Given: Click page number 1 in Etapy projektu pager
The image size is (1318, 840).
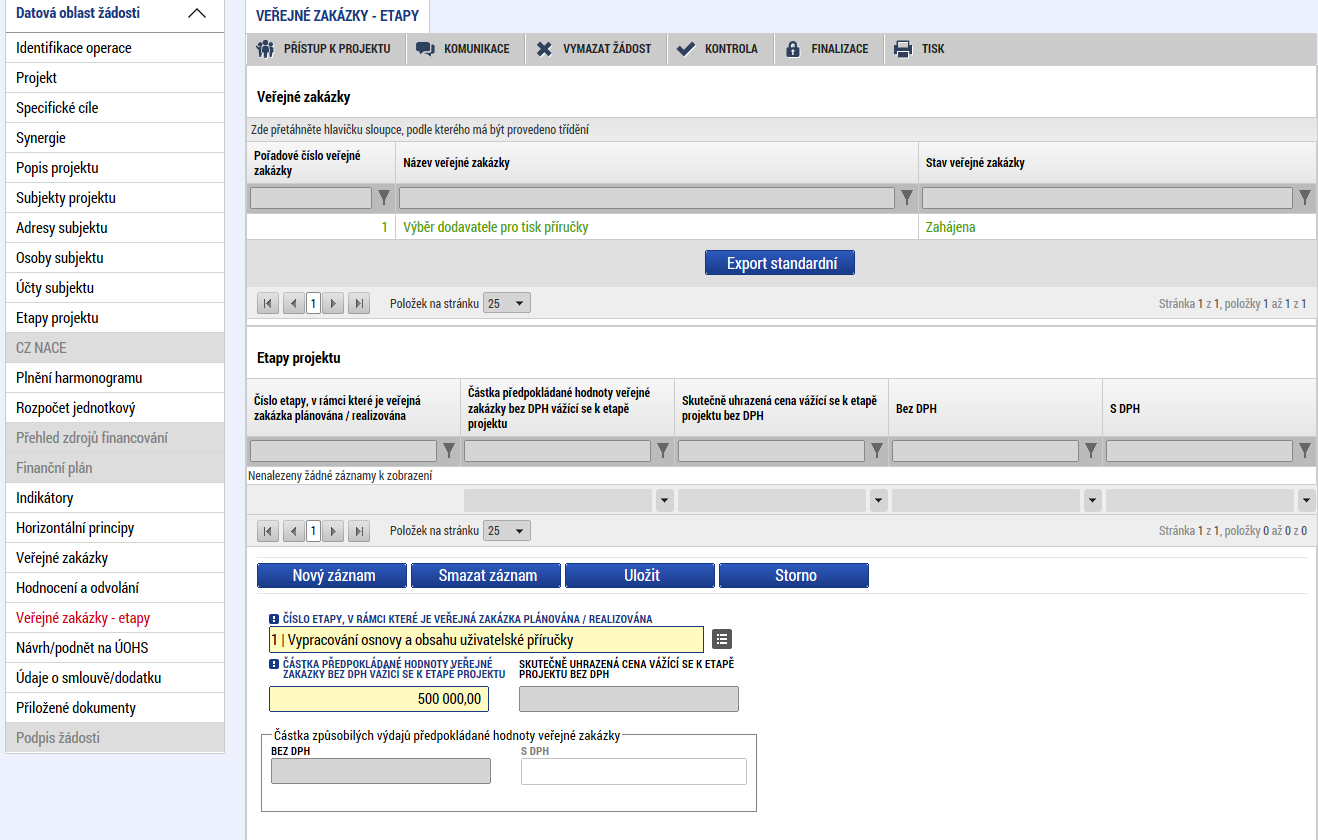Looking at the screenshot, I should [313, 531].
